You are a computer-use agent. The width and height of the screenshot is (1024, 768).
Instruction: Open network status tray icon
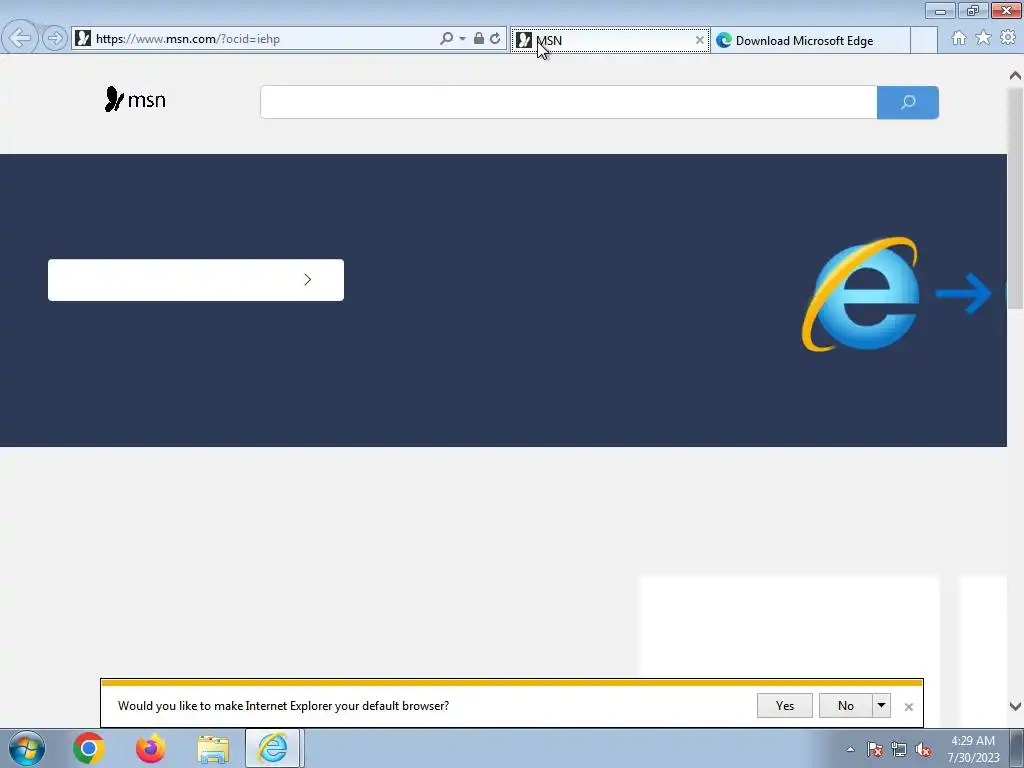[x=899, y=749]
